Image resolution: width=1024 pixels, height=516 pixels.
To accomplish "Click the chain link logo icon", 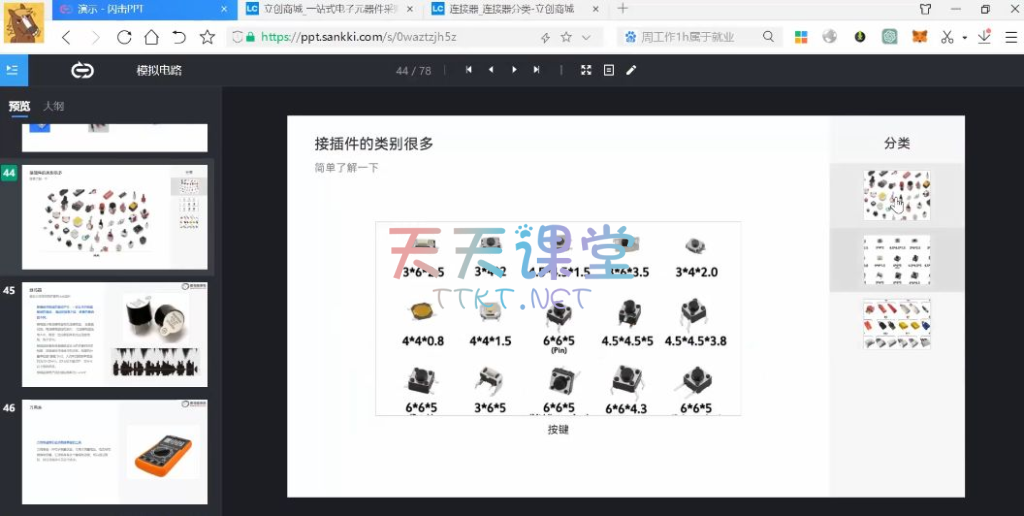I will pos(82,70).
